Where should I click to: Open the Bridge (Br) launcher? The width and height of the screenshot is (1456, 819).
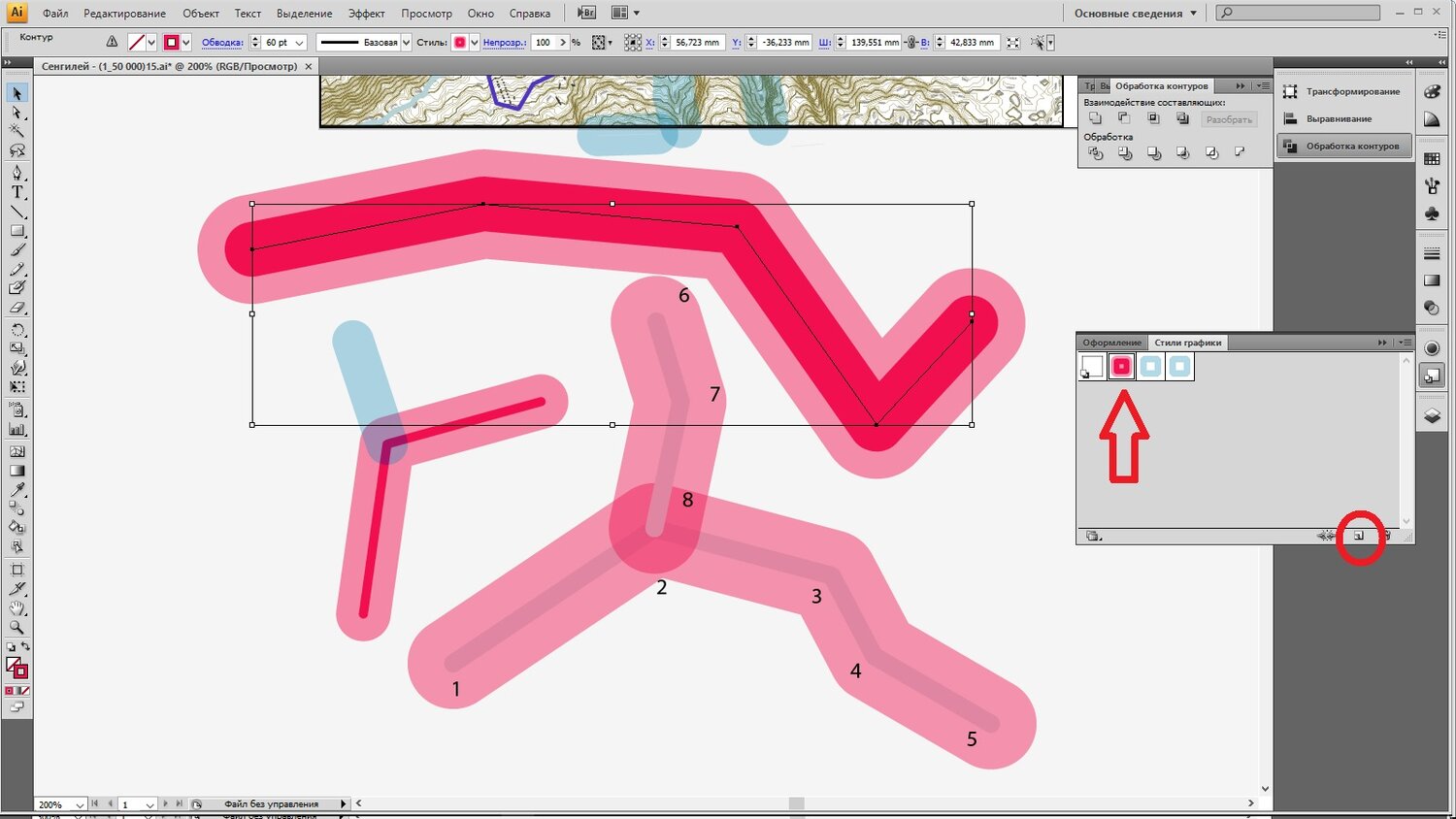coord(586,14)
